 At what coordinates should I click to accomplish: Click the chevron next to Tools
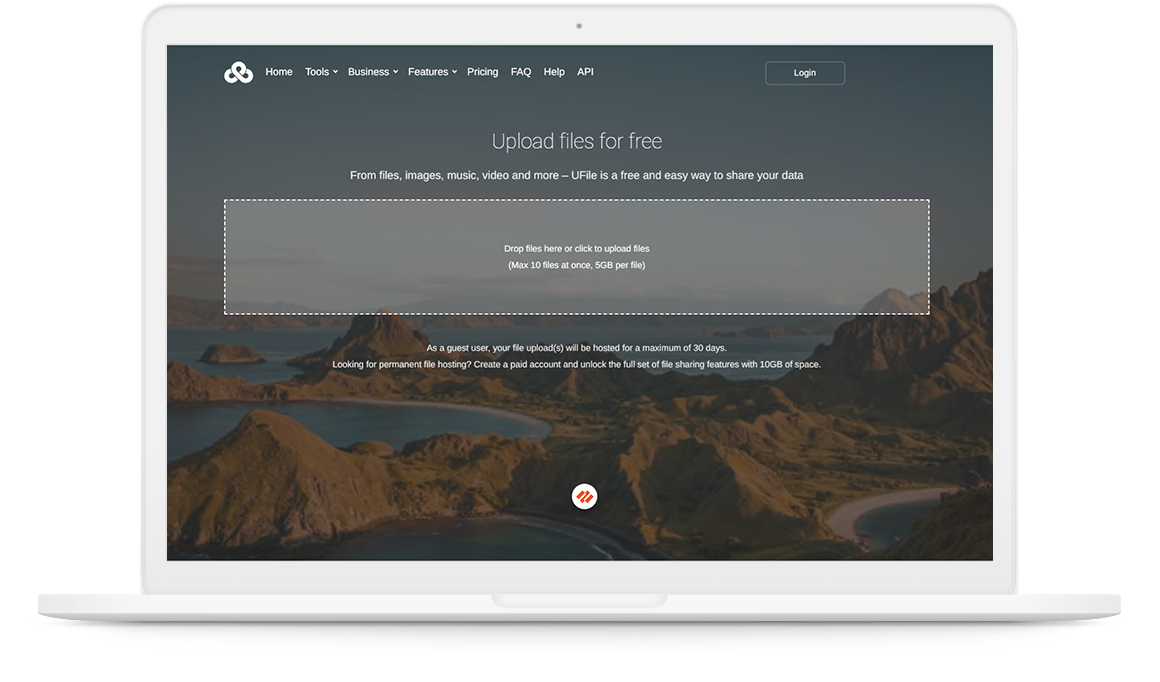(335, 72)
